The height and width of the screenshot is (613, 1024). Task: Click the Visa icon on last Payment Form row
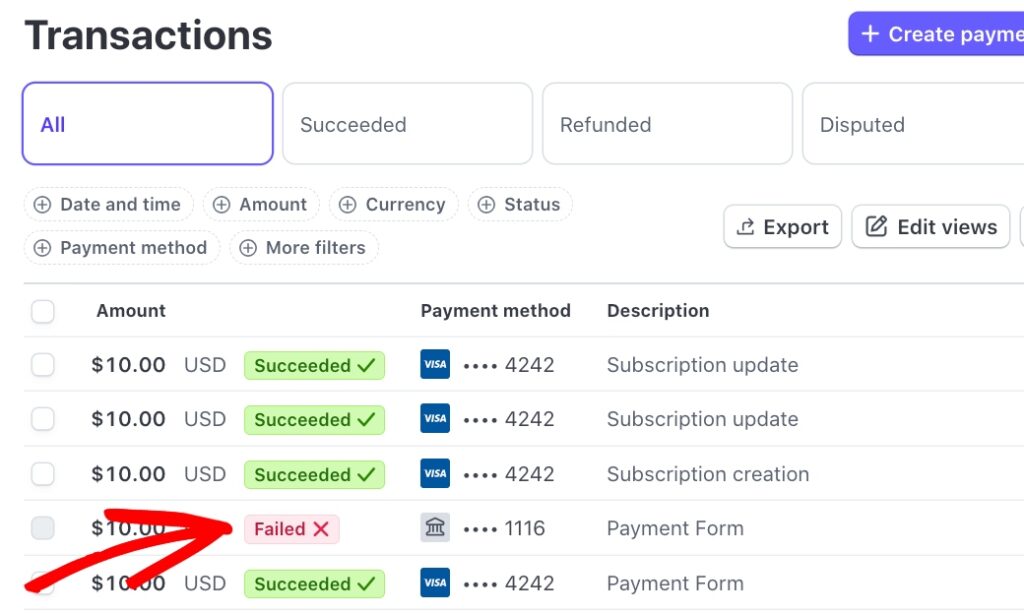point(435,583)
